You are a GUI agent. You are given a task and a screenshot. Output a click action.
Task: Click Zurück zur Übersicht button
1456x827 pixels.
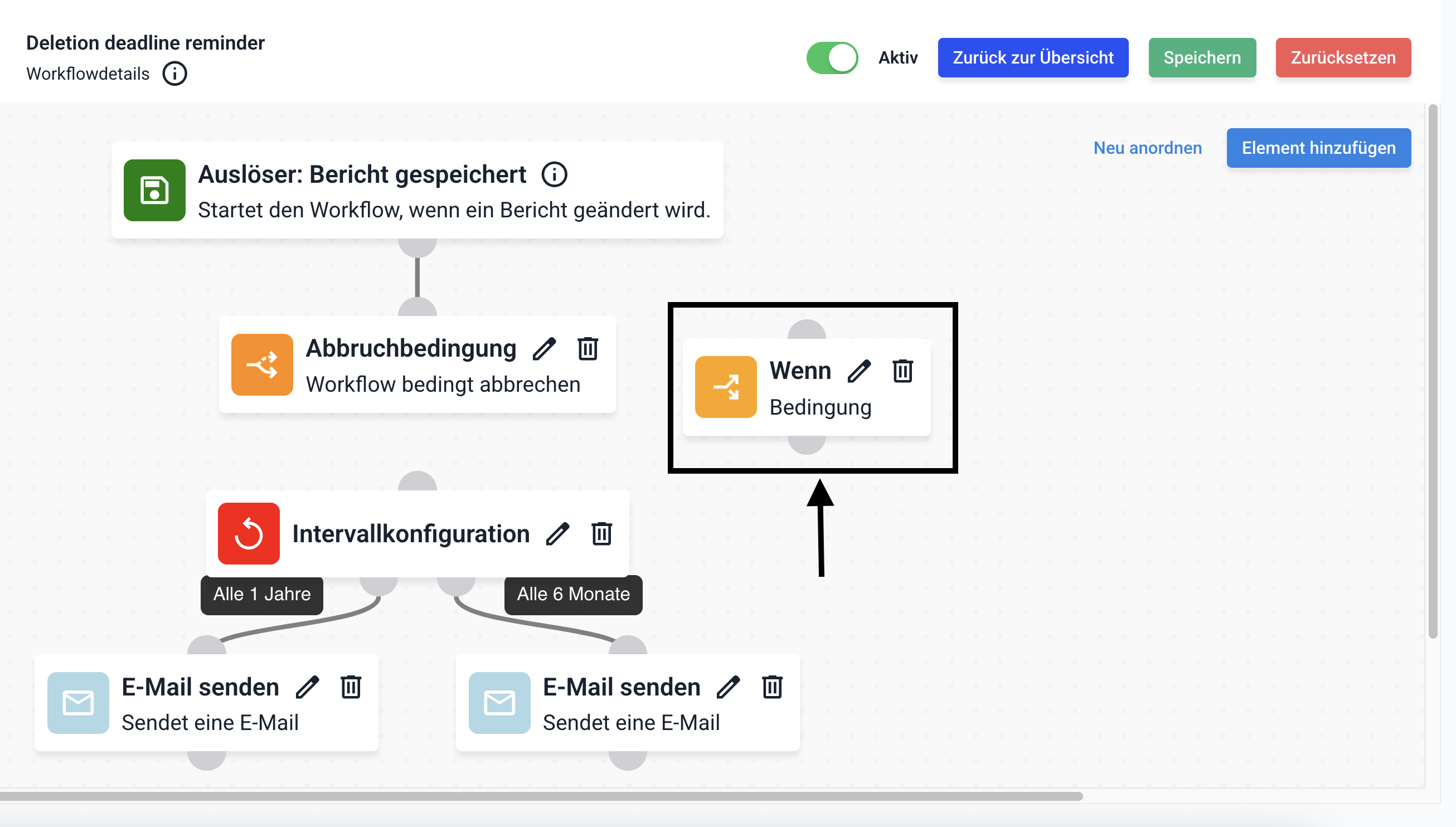point(1032,57)
